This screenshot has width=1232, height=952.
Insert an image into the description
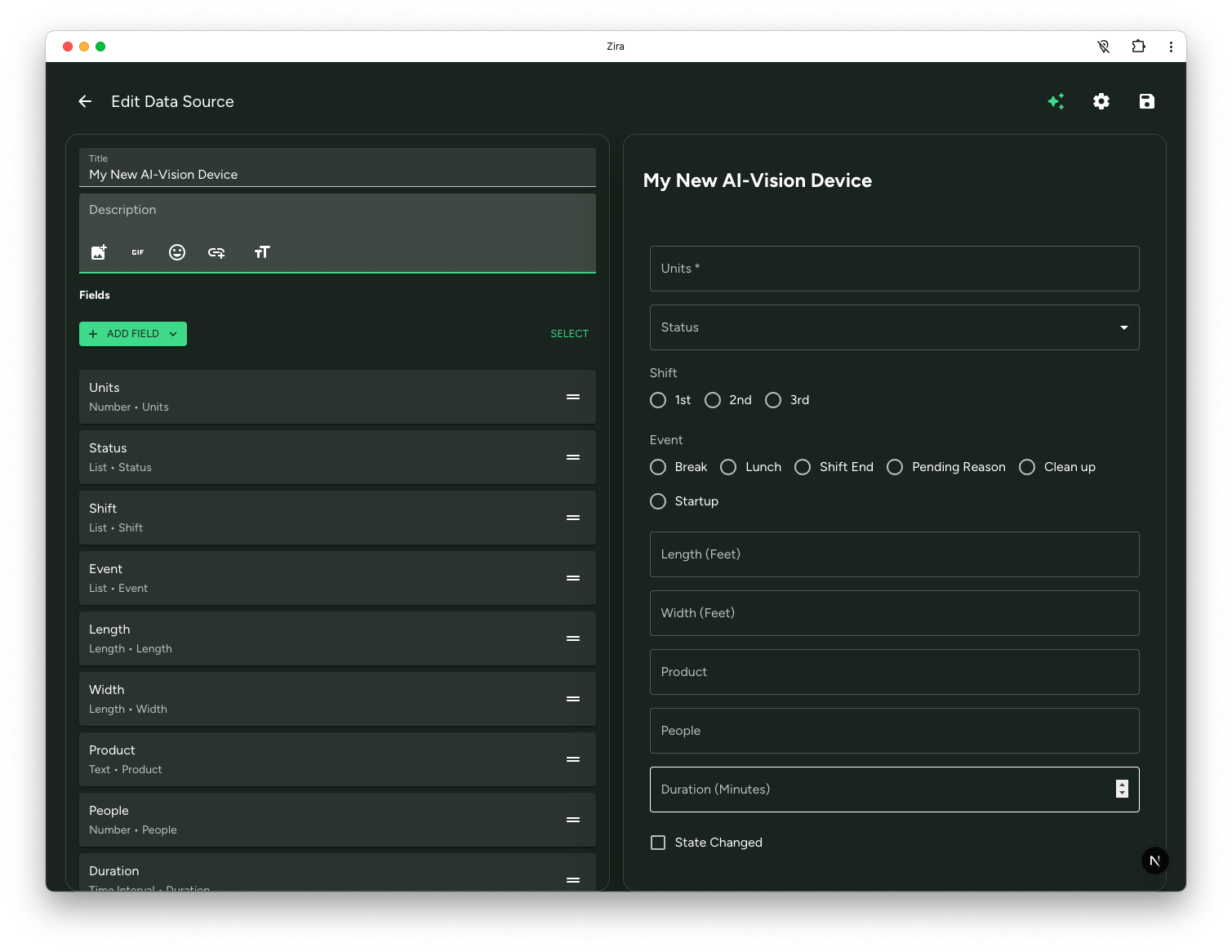click(x=99, y=252)
